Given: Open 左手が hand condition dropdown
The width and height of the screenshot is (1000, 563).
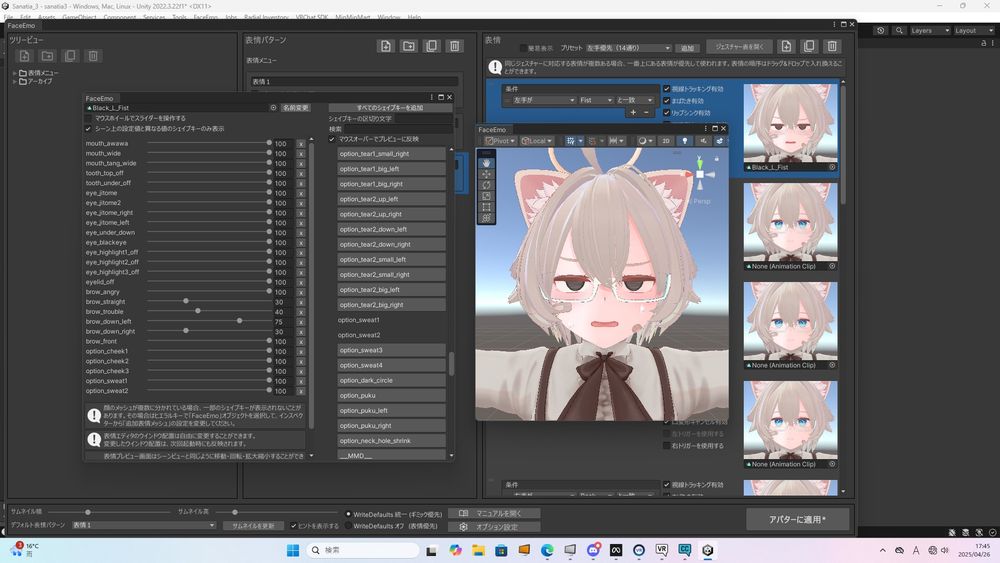Looking at the screenshot, I should tap(543, 100).
